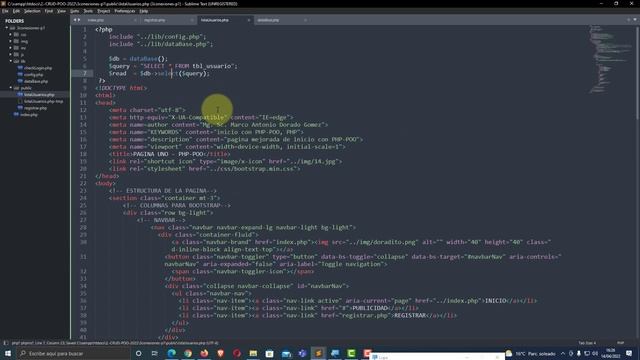
Task: Open the File menu
Action: [x=5, y=11]
